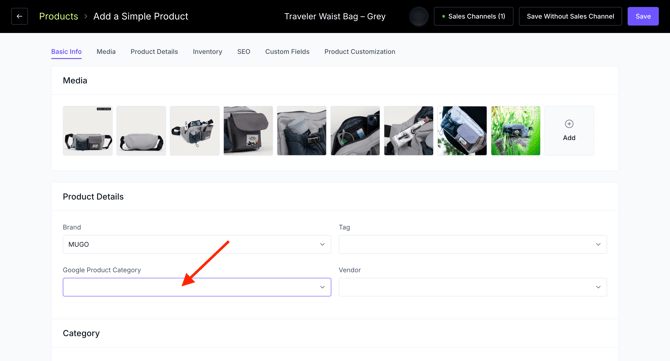Viewport: 670px width, 361px height.
Task: Click the dark circular avatar icon
Action: pyautogui.click(x=419, y=17)
